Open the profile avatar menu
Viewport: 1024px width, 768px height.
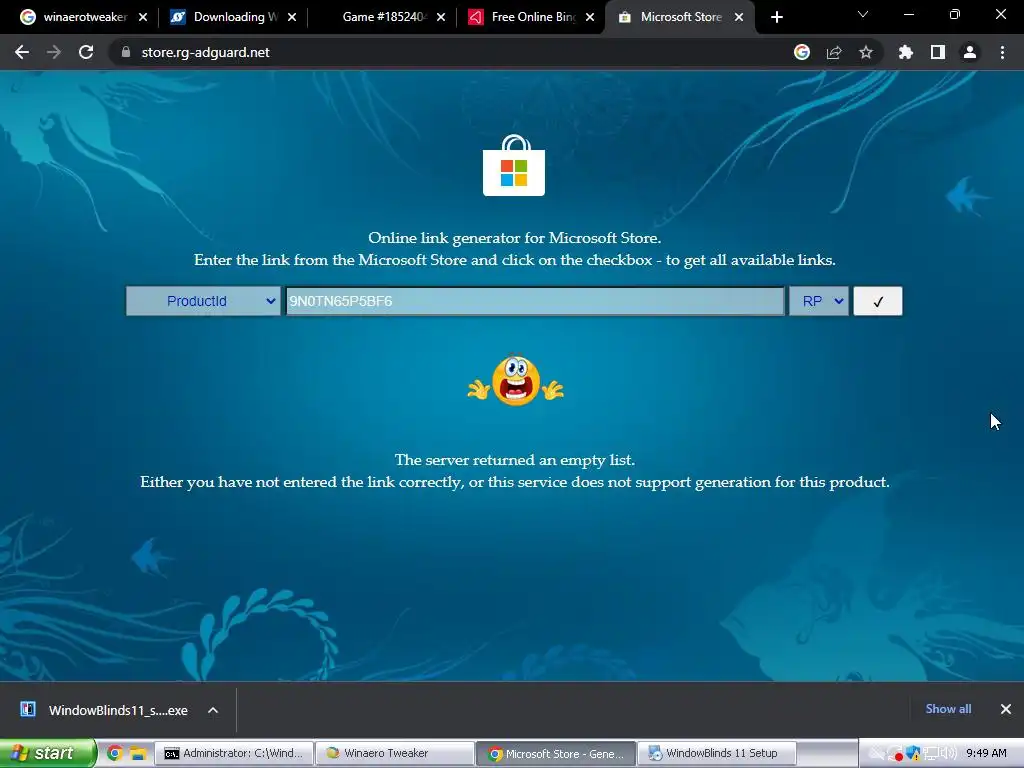[x=970, y=52]
